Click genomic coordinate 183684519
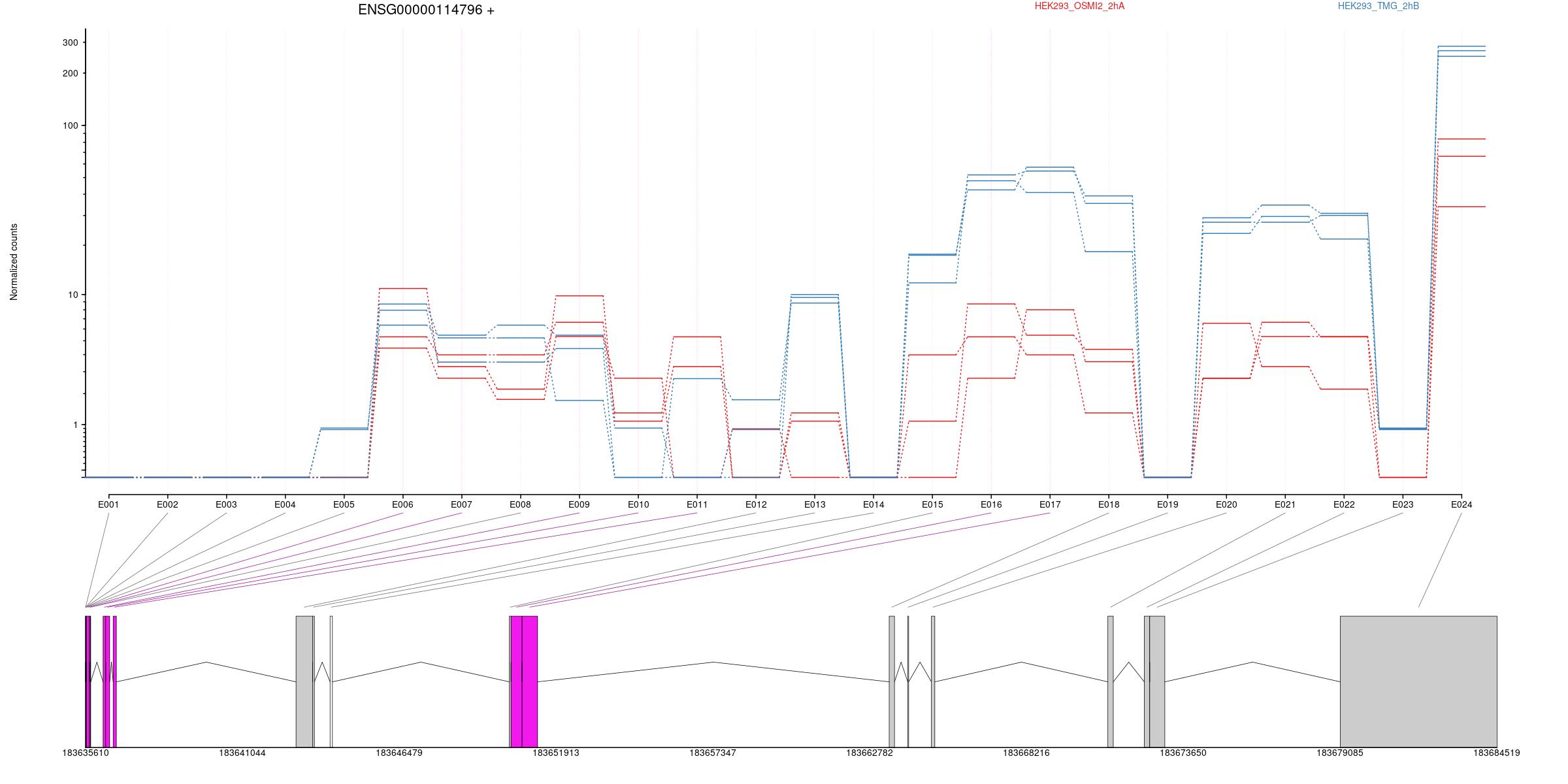The image size is (1568, 784). [x=1497, y=753]
